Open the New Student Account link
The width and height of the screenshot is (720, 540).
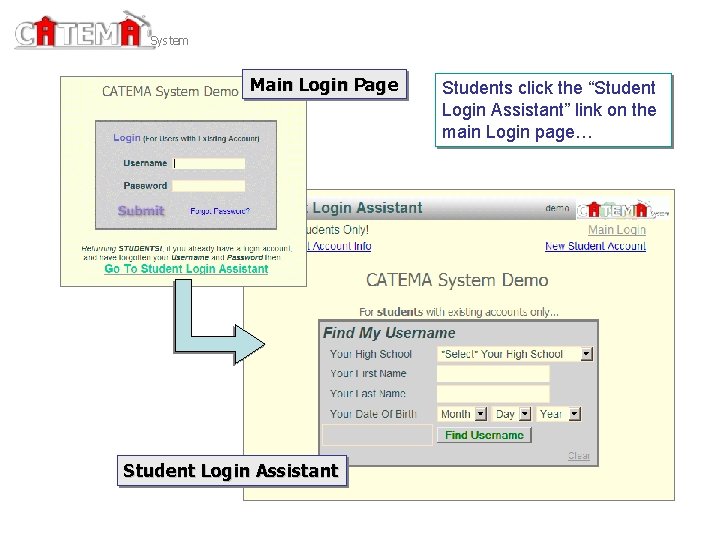[x=596, y=246]
